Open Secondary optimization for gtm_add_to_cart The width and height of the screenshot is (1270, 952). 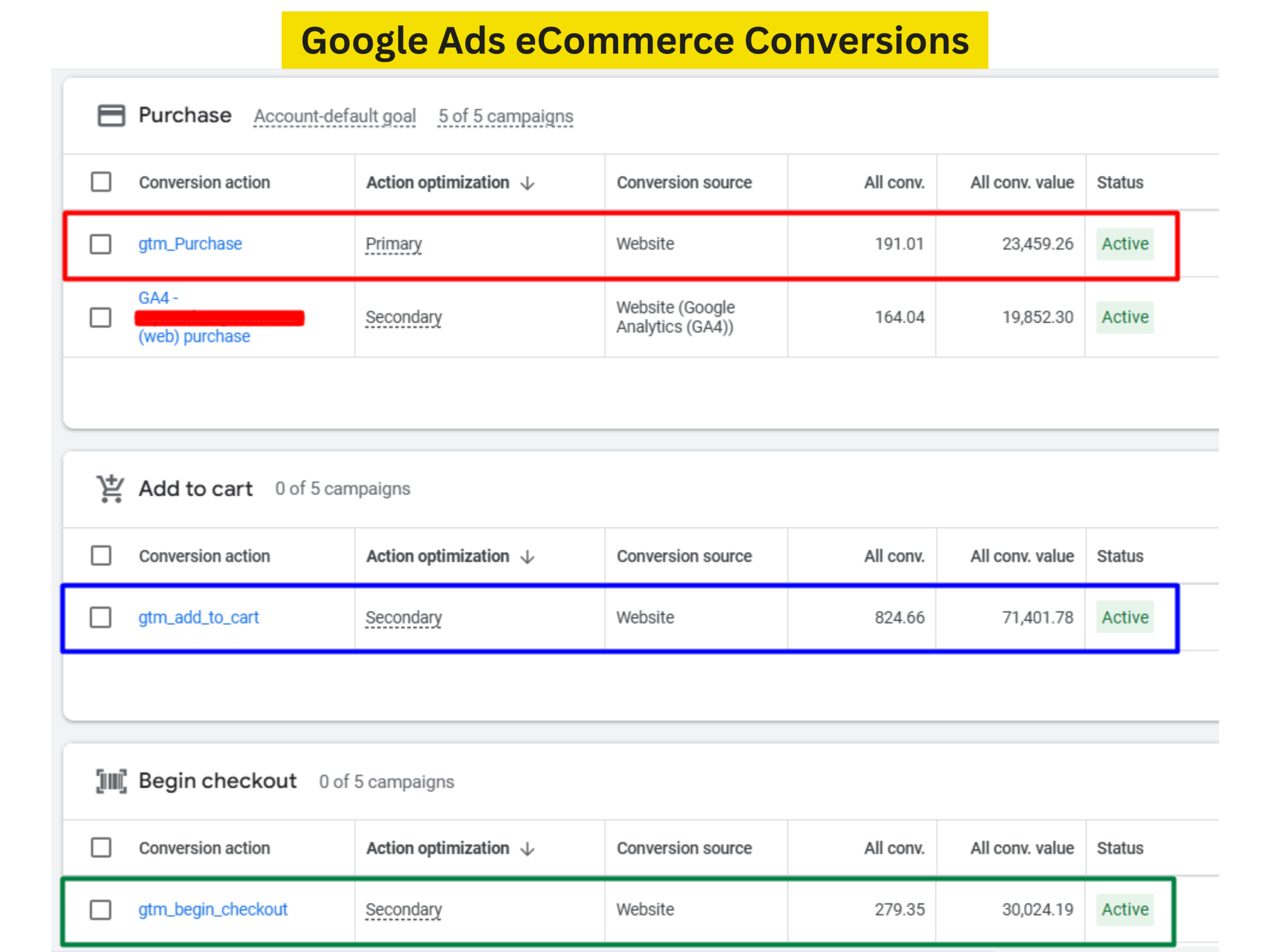point(404,617)
